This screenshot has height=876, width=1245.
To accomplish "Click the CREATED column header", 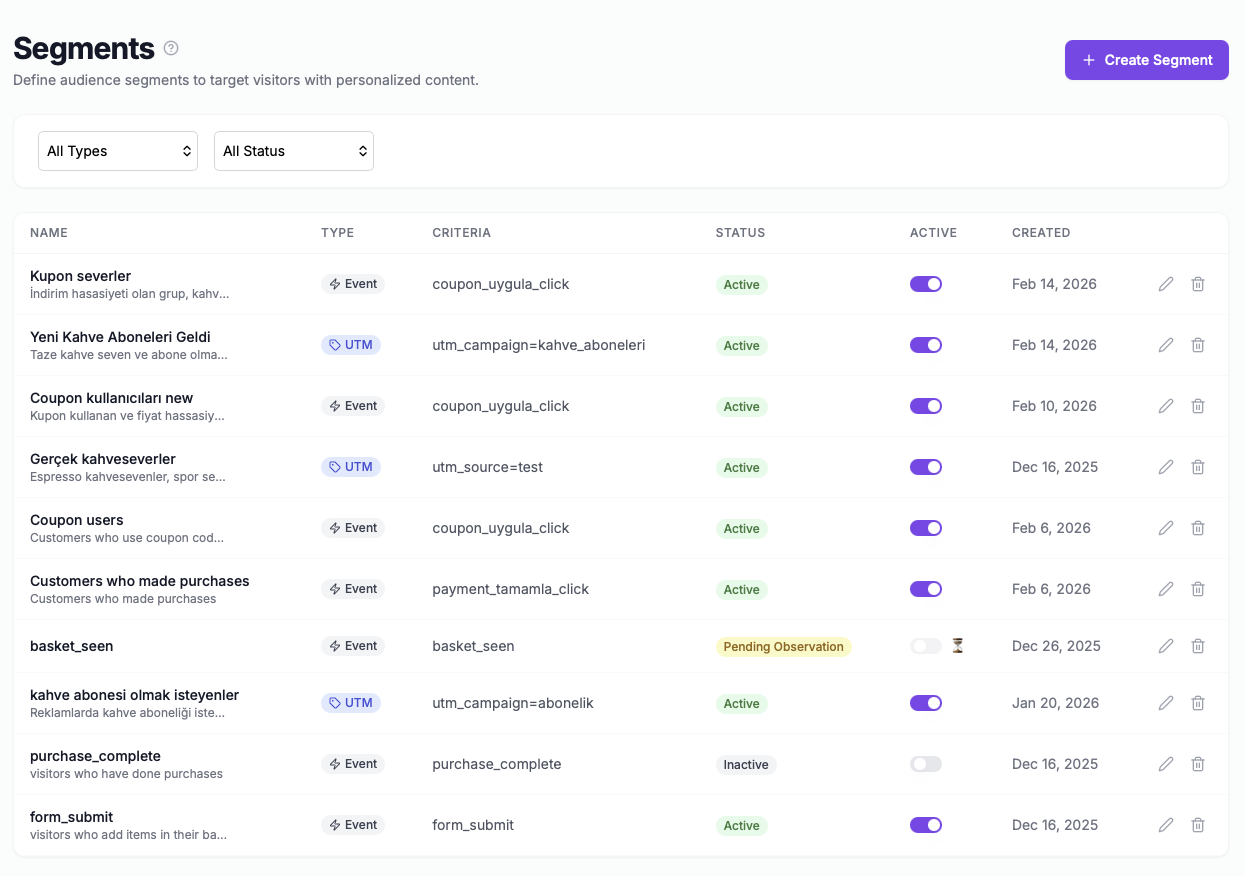I will point(1041,232).
